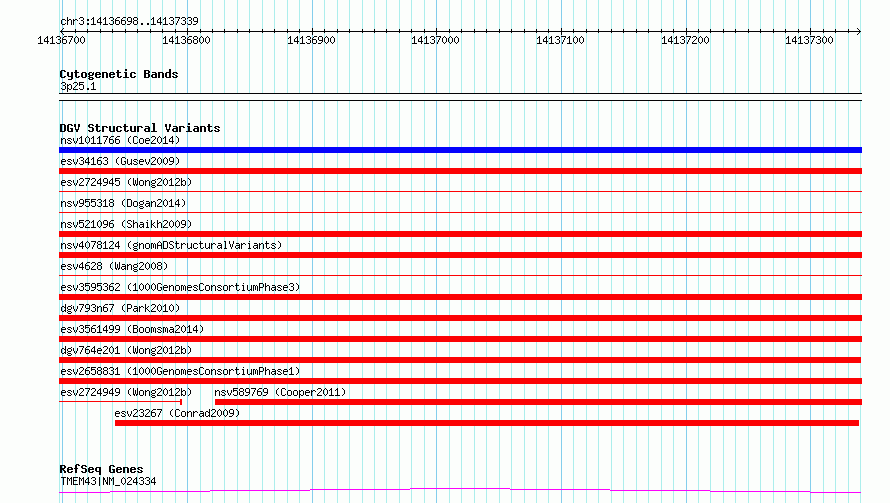
Task: Select the Cytogenetic Bands track title
Action: tap(119, 74)
